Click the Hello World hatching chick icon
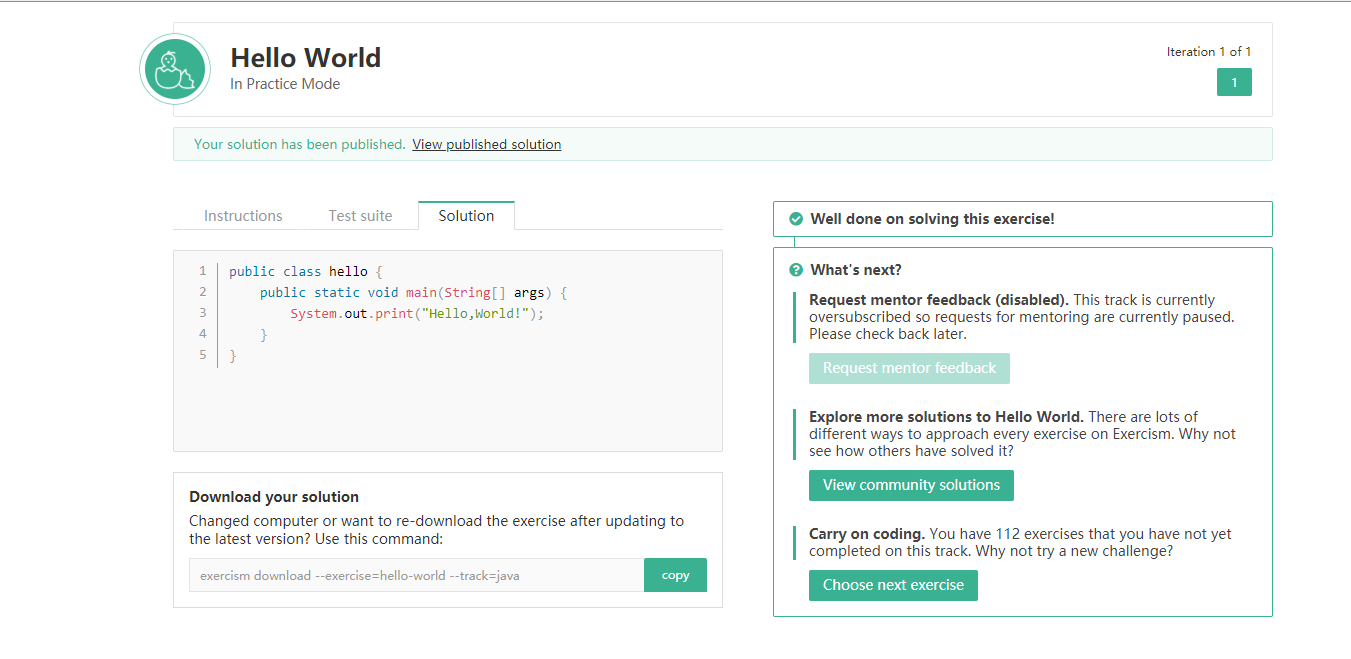 point(175,69)
